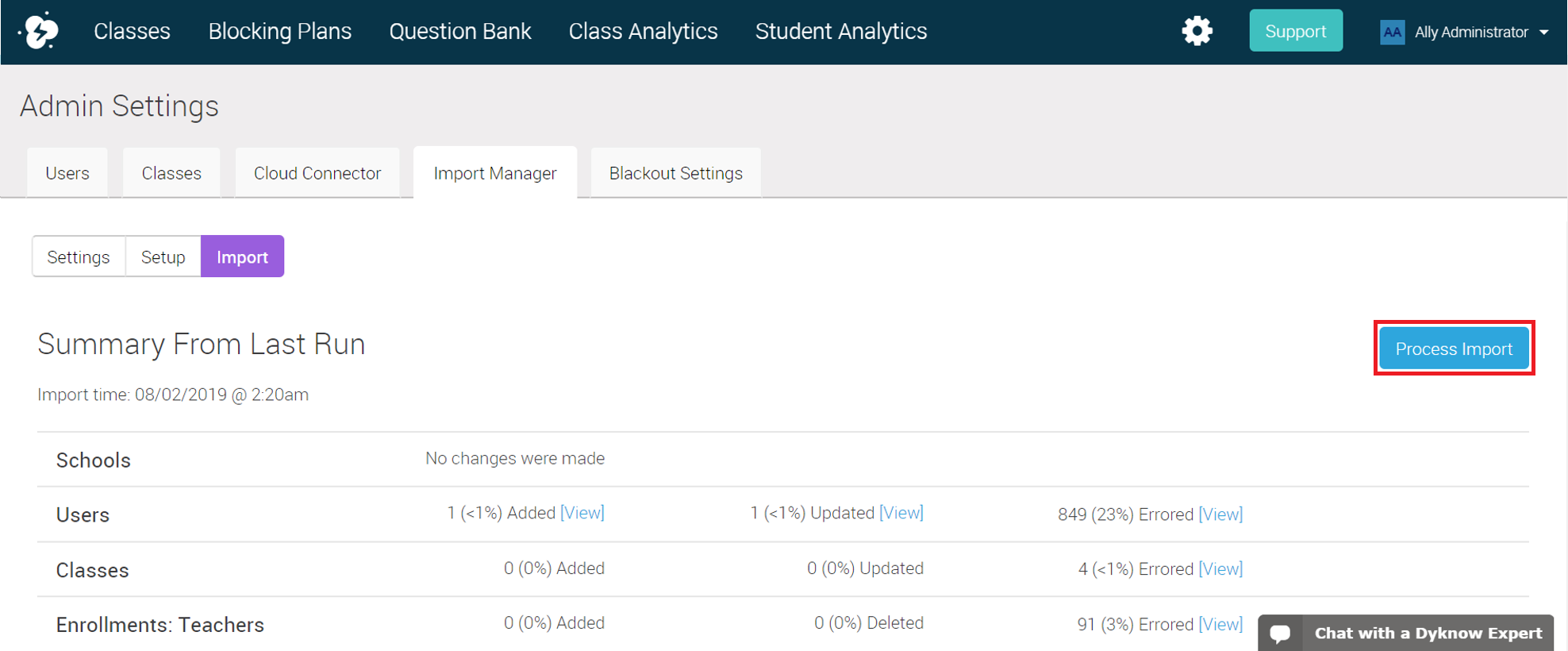The height and width of the screenshot is (651, 1568).
Task: Switch to the Setup segment
Action: coord(163,257)
